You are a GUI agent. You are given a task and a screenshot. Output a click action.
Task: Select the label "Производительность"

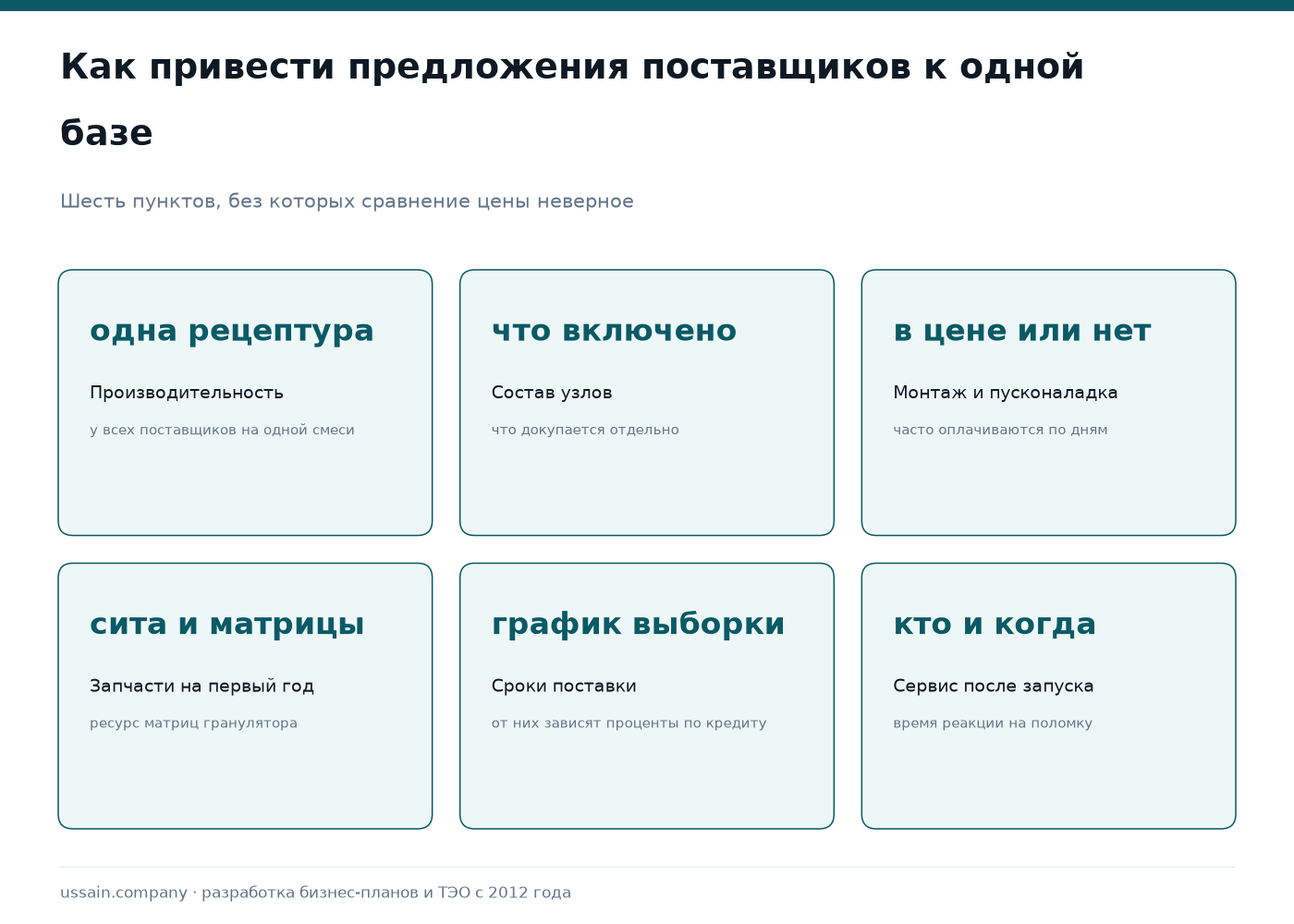tap(187, 393)
